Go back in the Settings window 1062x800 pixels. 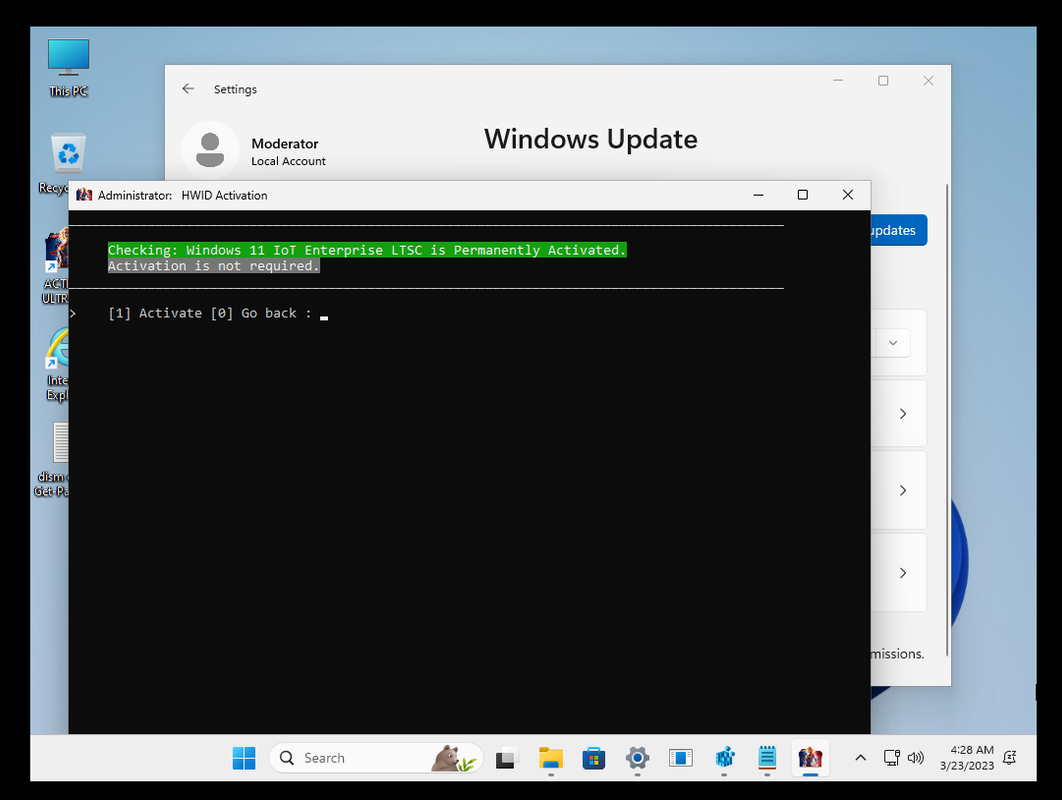point(188,89)
